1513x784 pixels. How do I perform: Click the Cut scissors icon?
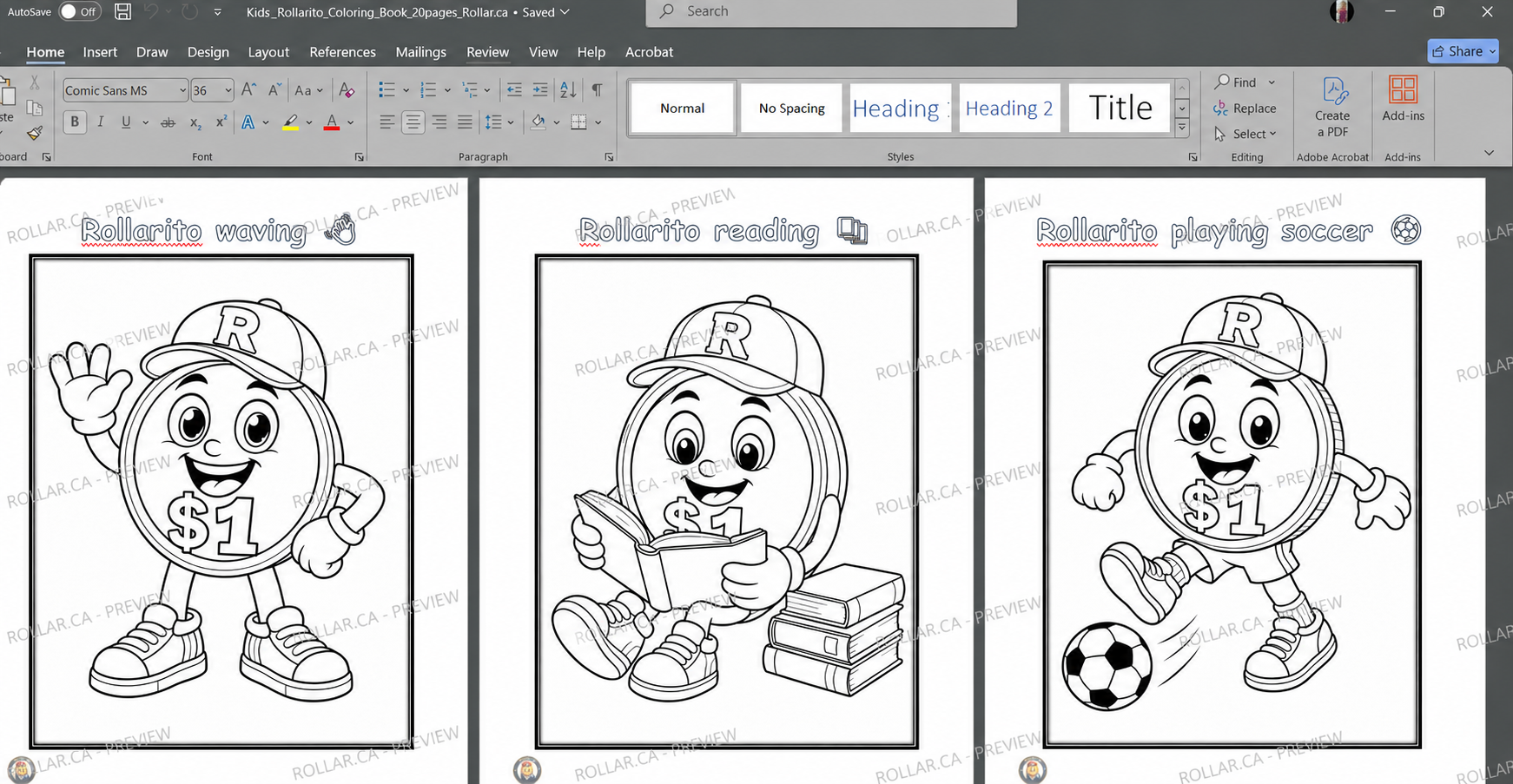[x=35, y=82]
